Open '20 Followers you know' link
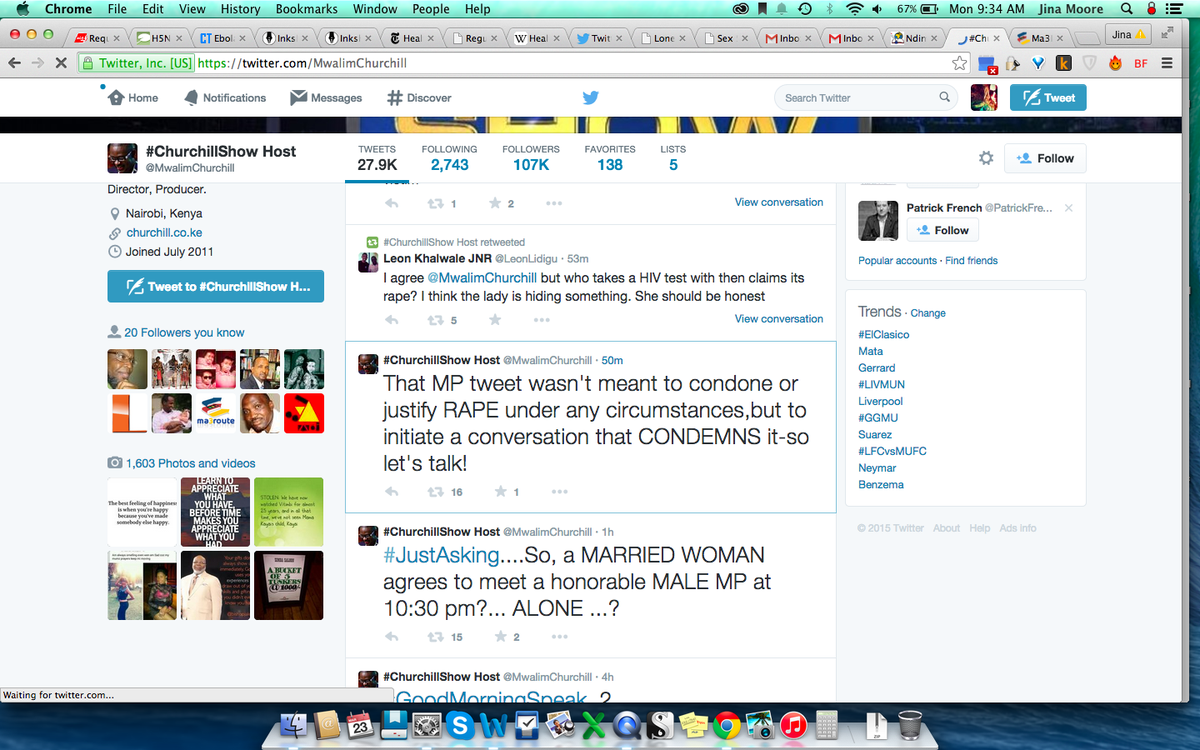 point(184,332)
